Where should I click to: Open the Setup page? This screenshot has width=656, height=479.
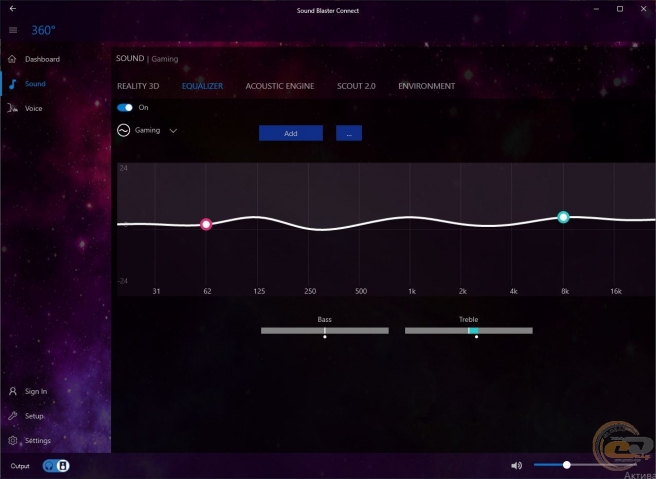(x=34, y=416)
